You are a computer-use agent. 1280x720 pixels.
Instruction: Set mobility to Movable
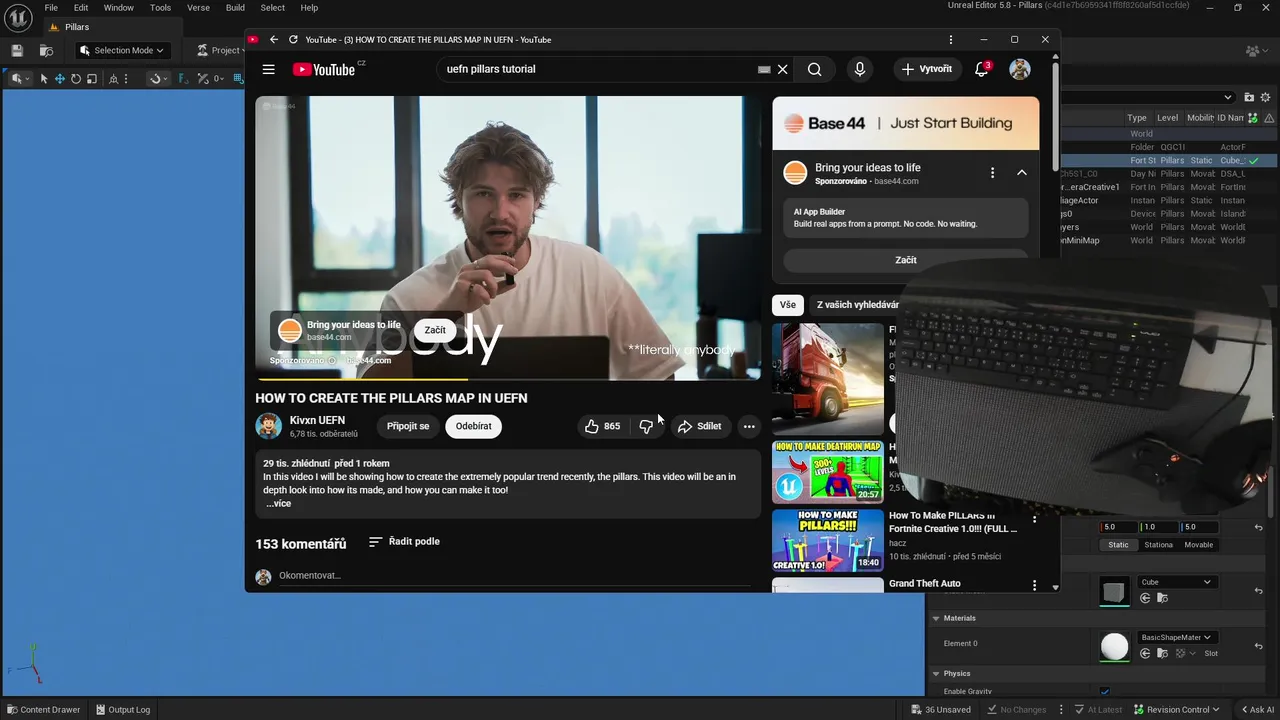pos(1198,545)
